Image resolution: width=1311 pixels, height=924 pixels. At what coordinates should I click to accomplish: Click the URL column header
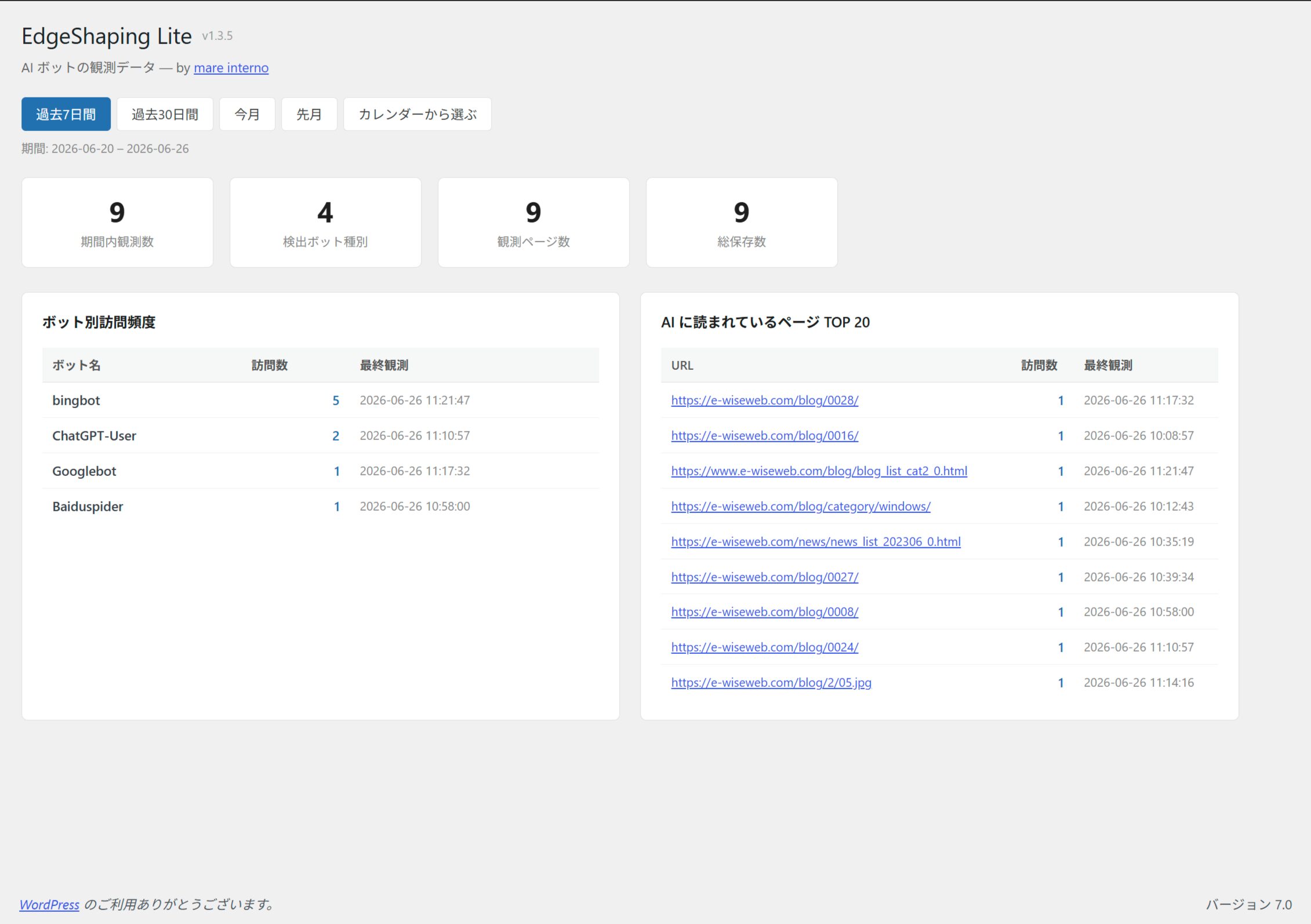click(x=682, y=365)
